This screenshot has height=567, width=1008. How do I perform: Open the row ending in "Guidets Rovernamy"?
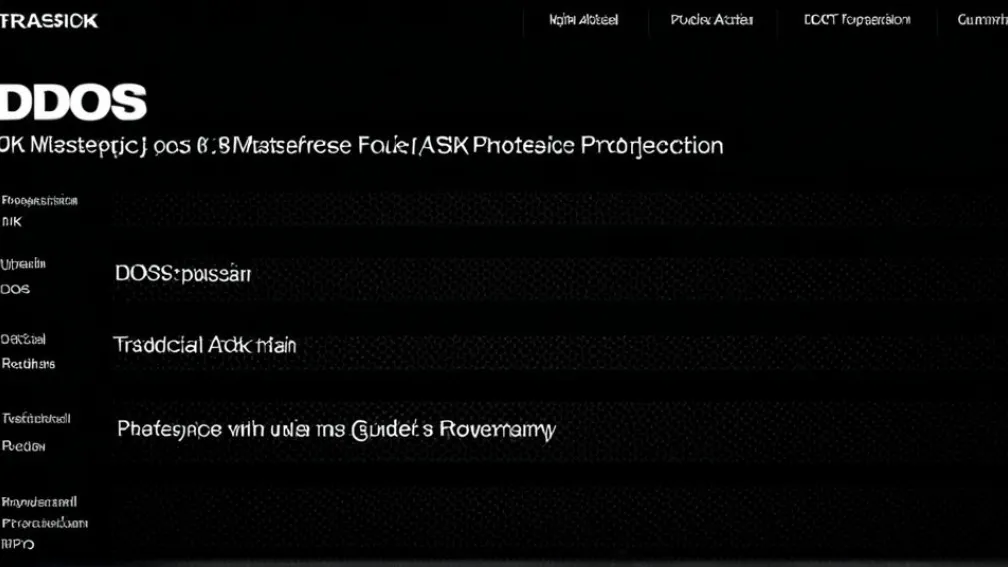(336, 430)
